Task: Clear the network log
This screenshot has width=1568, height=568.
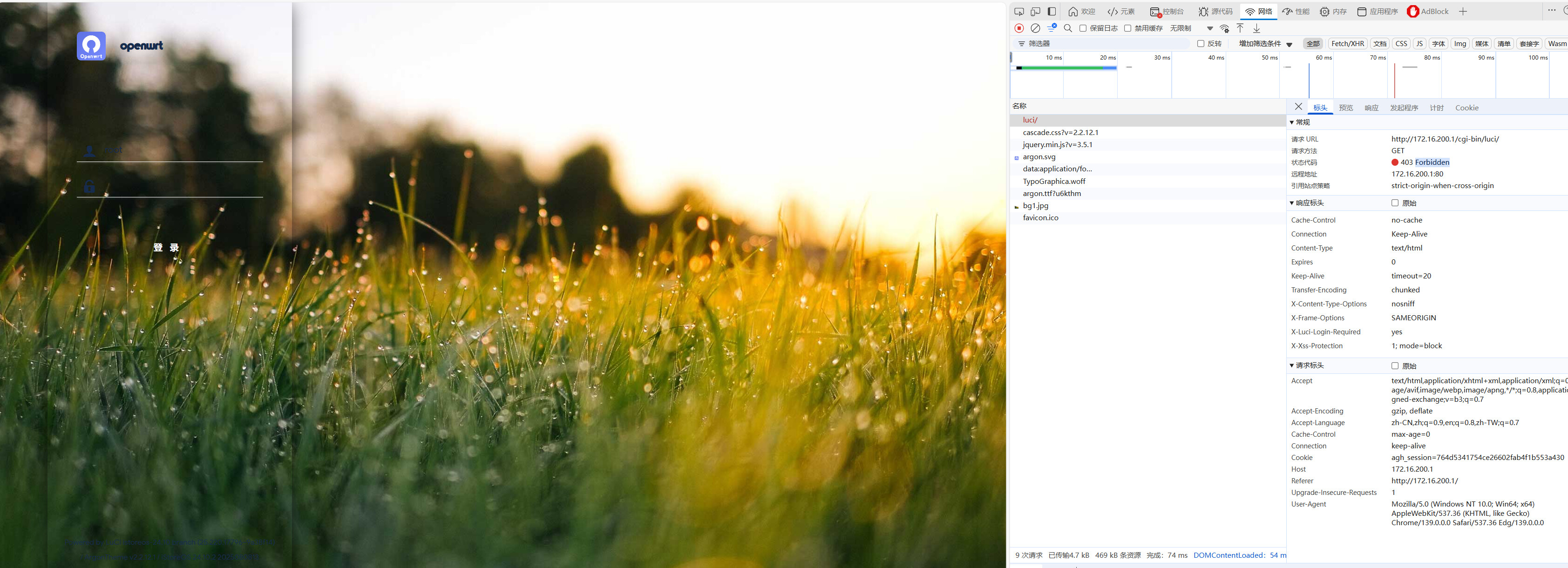Action: pyautogui.click(x=1035, y=28)
